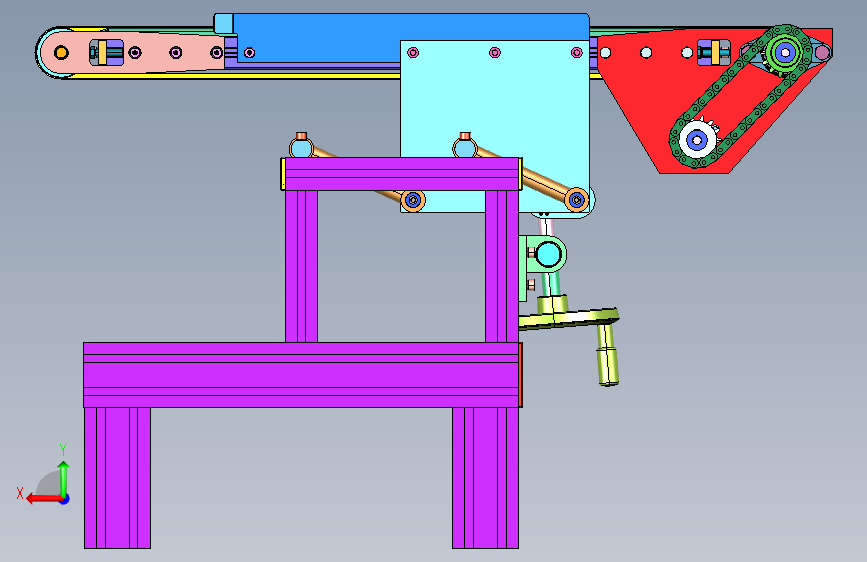Click the orange roller shaft at conveyor left end
The width and height of the screenshot is (867, 562).
61,53
